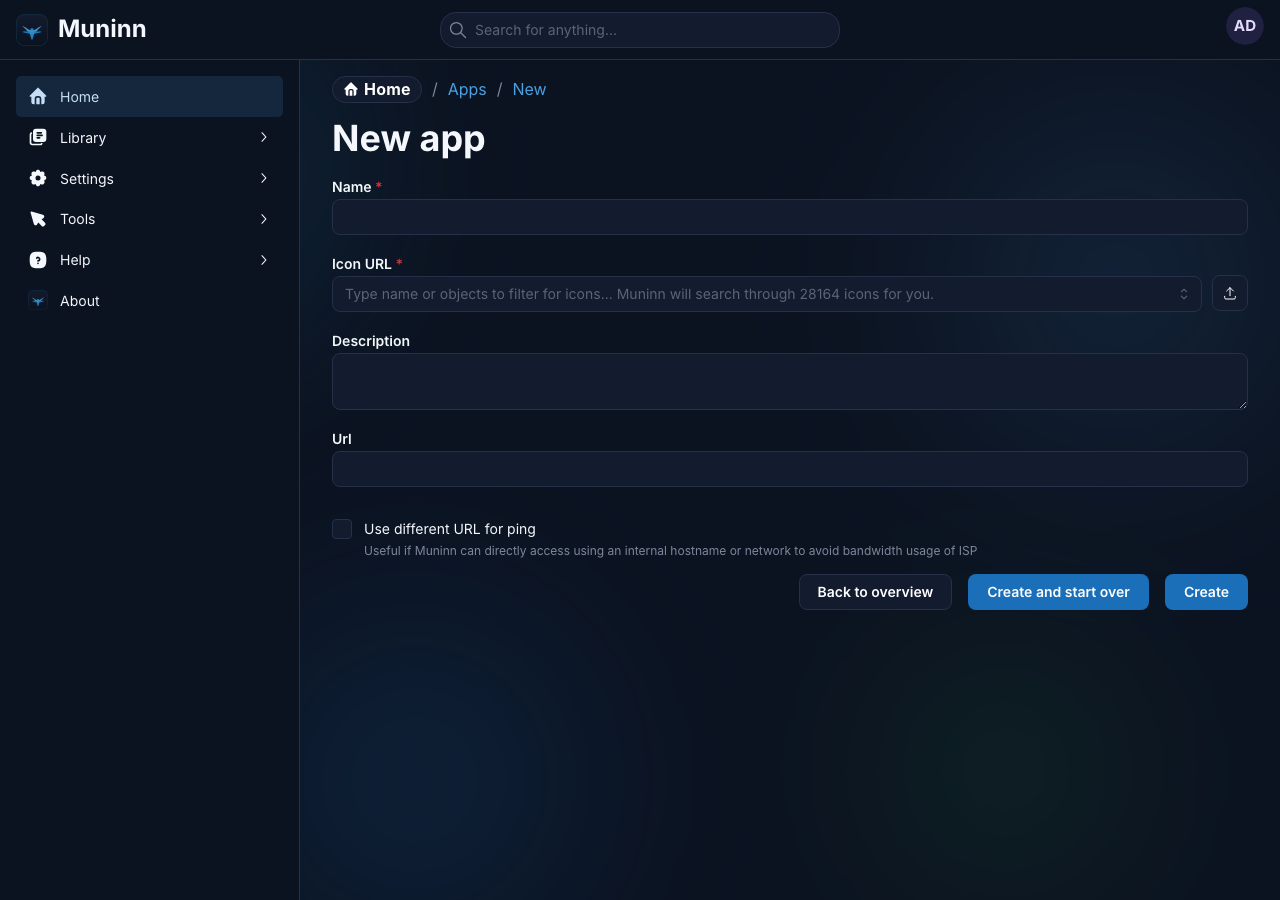Viewport: 1280px width, 900px height.
Task: Open the Icon URL combo box arrows
Action: tap(1184, 294)
